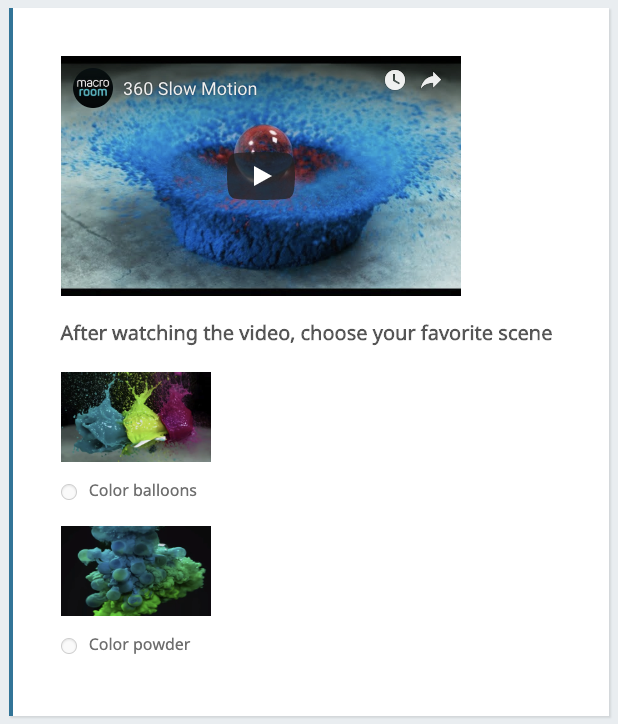Click the blue powder burst in the video preview

[273, 231]
